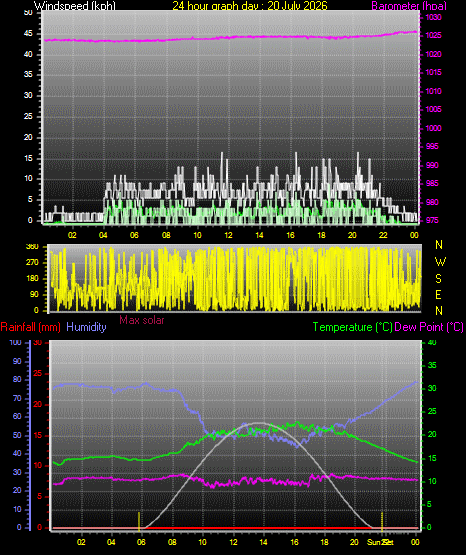Click the 1005 barometer axis value
The width and height of the screenshot is (466, 555).
click(433, 109)
